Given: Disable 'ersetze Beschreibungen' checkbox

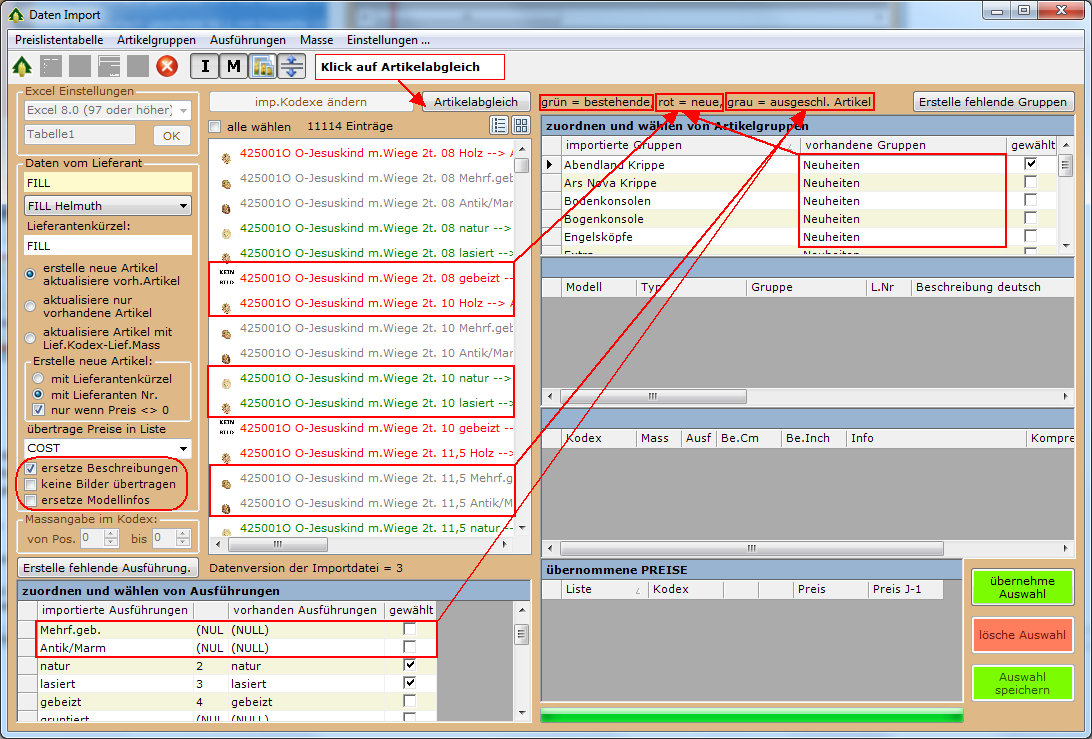Looking at the screenshot, I should click(32, 468).
